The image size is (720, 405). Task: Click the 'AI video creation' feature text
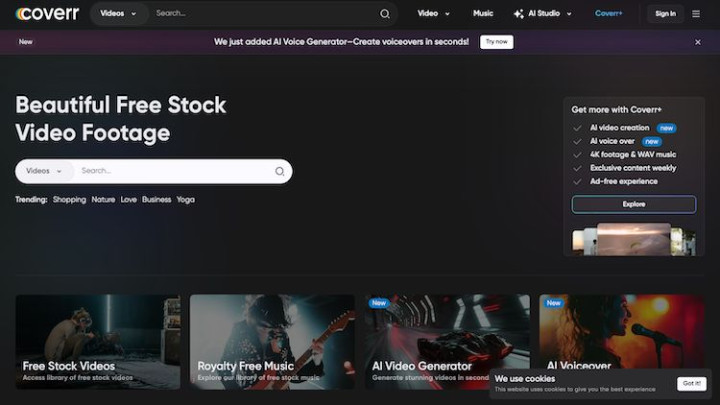(619, 128)
